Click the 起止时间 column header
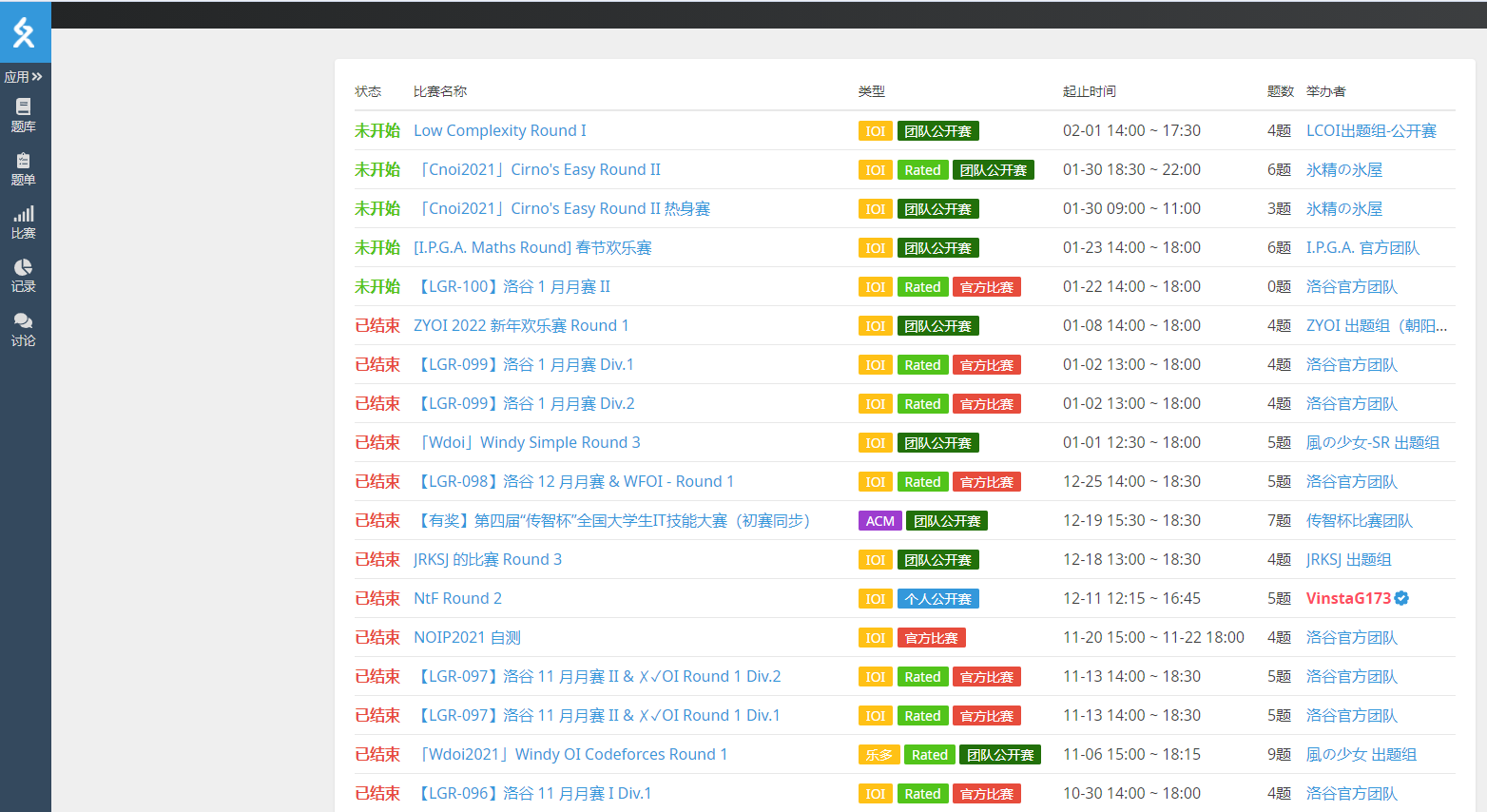The width and height of the screenshot is (1487, 812). [x=1090, y=91]
